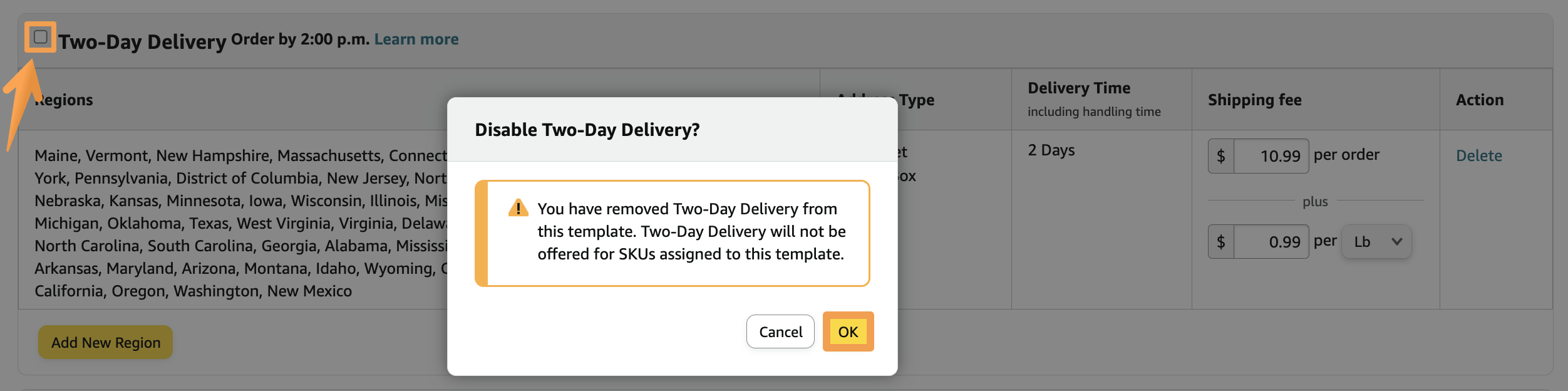The width and height of the screenshot is (1568, 391).
Task: Click the dollar sign icon before 10.99
Action: click(x=1220, y=155)
